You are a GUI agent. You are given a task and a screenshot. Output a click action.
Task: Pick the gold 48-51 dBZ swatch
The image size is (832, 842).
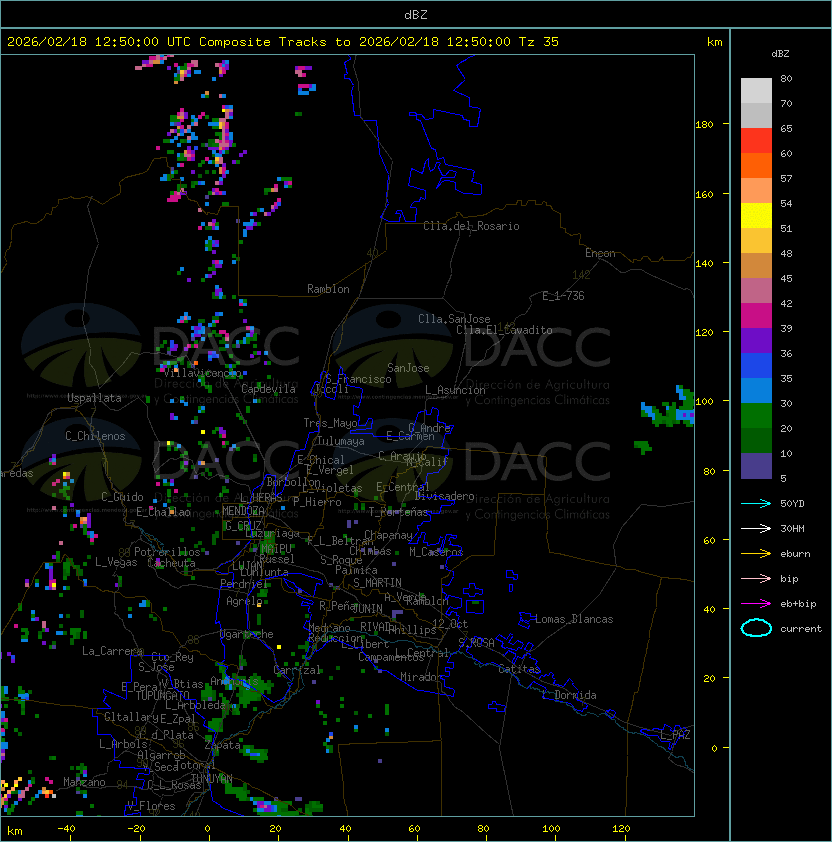click(756, 241)
